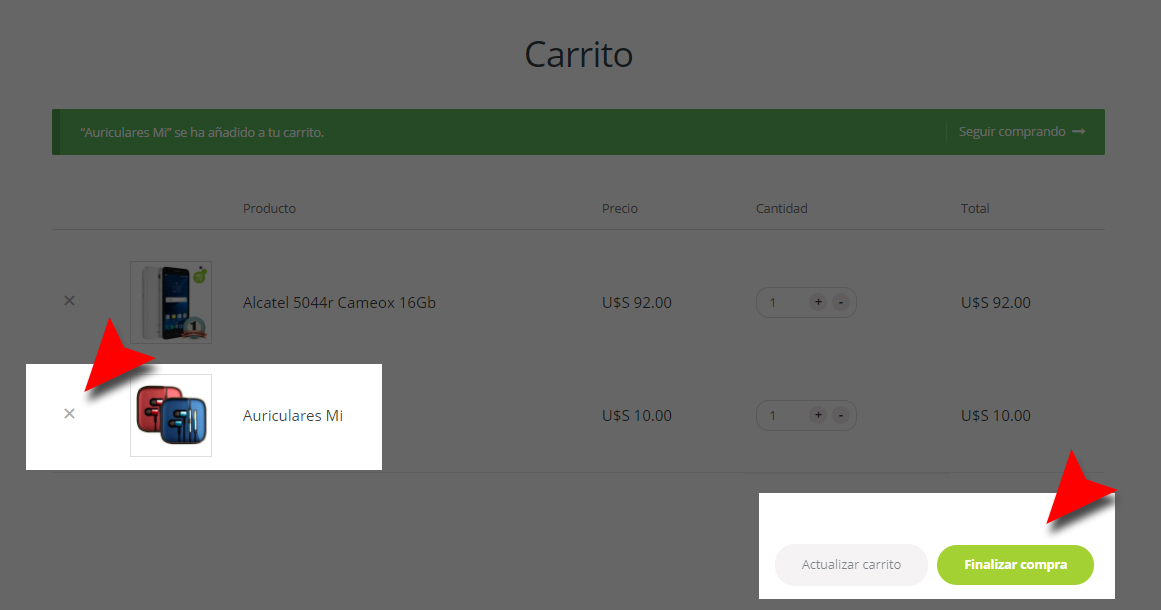Open the Auriculares Mi earphones thumbnail

click(171, 415)
